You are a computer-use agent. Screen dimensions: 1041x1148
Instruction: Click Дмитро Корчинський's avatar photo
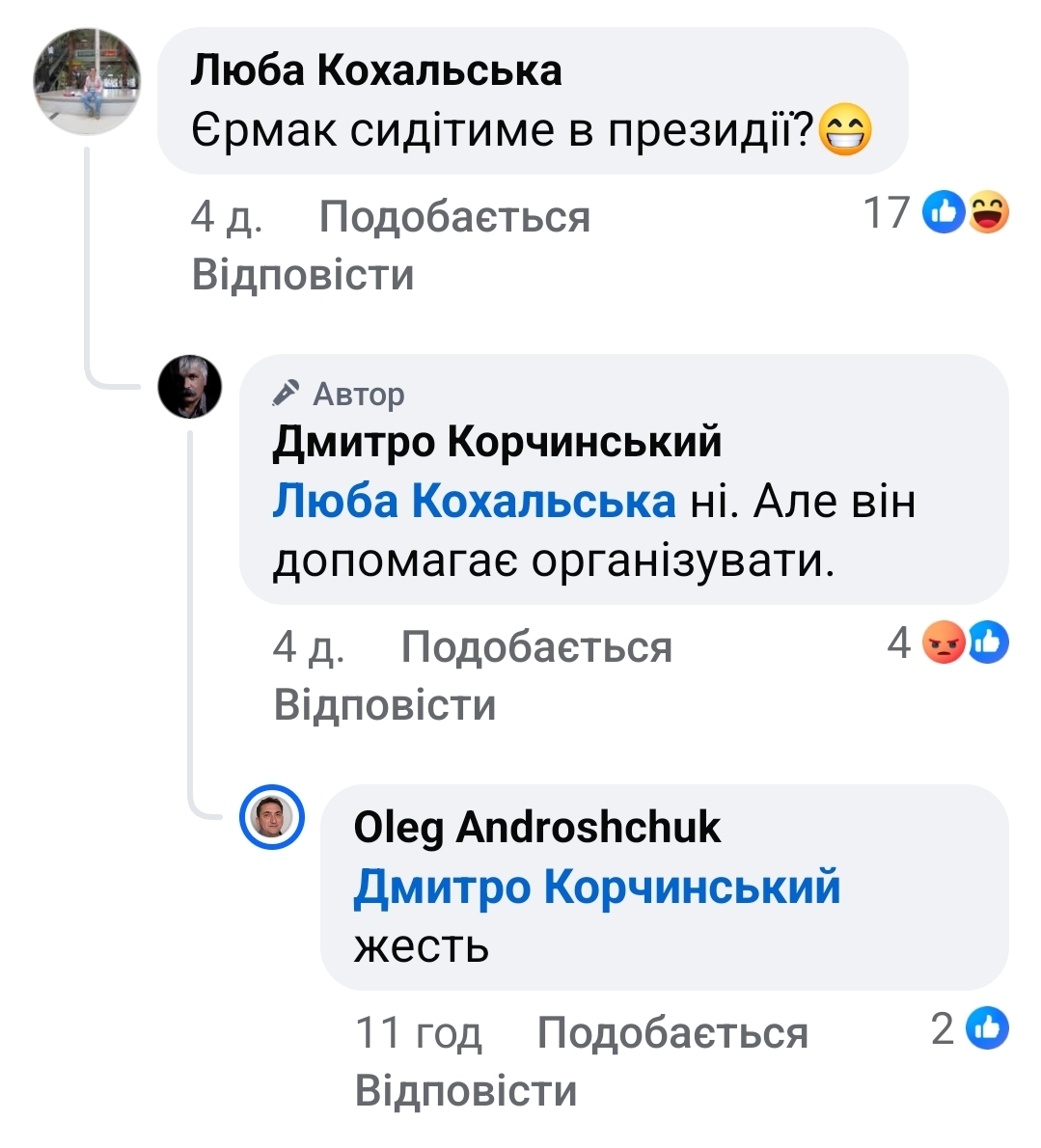point(190,387)
